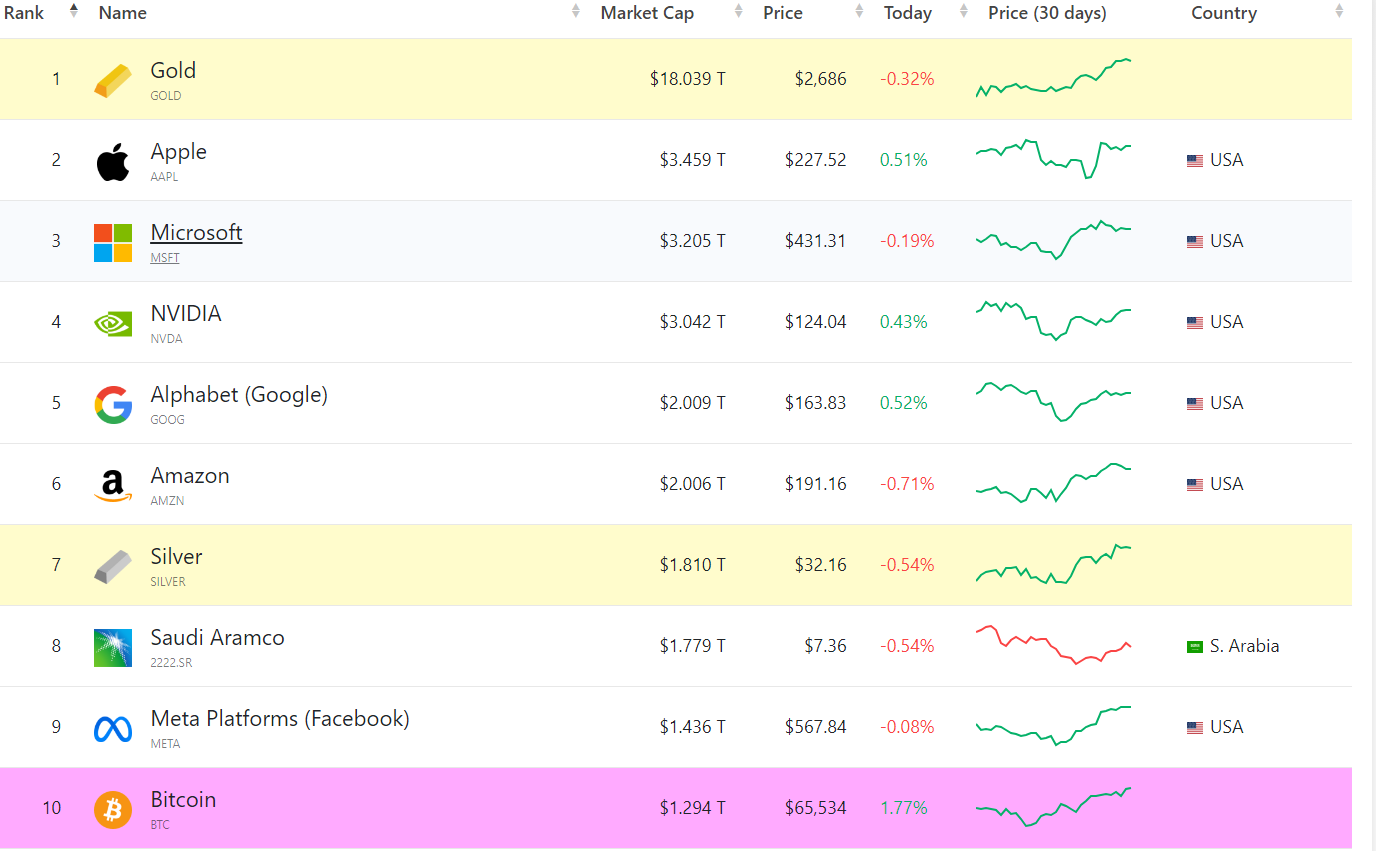
Task: Click the 2222.SR ticker symbol
Action: coord(171,663)
